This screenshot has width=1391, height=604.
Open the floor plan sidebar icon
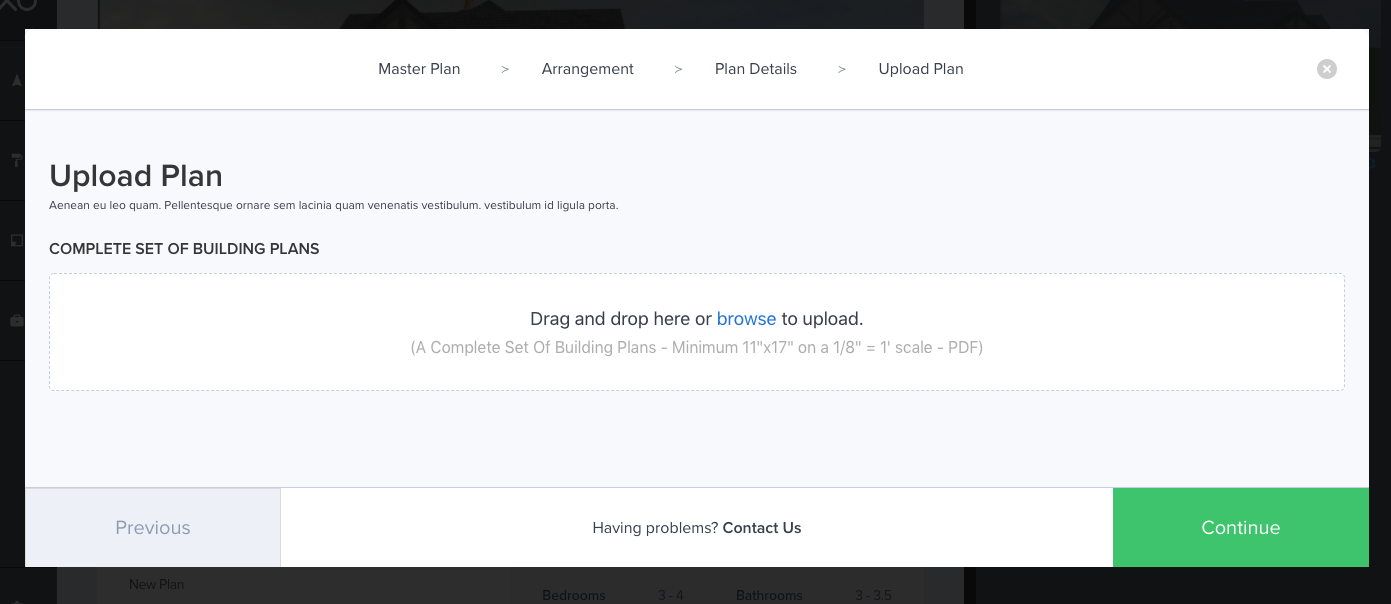pyautogui.click(x=16, y=241)
